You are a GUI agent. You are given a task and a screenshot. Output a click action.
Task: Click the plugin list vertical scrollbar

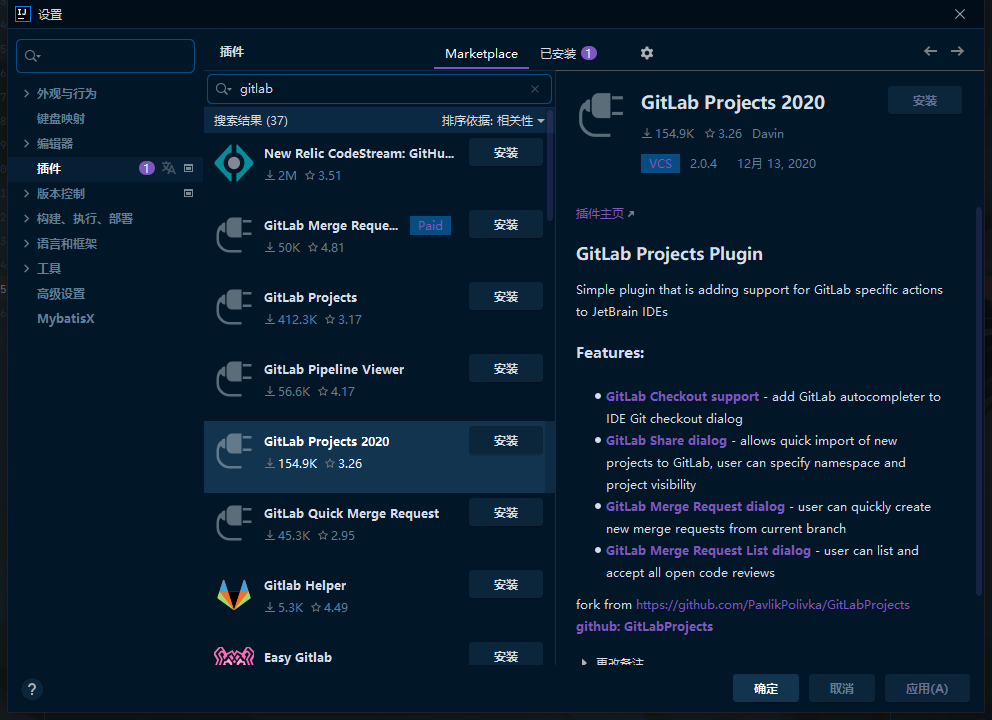point(550,166)
